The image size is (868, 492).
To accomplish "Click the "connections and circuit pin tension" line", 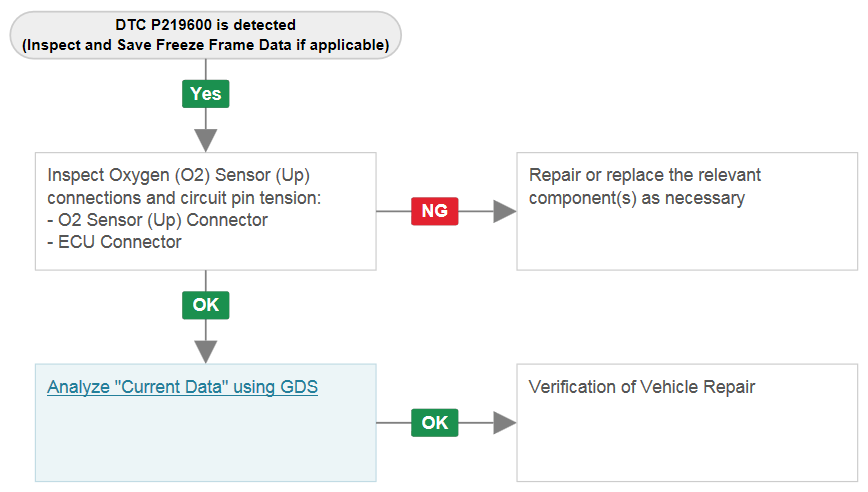I will [184, 198].
